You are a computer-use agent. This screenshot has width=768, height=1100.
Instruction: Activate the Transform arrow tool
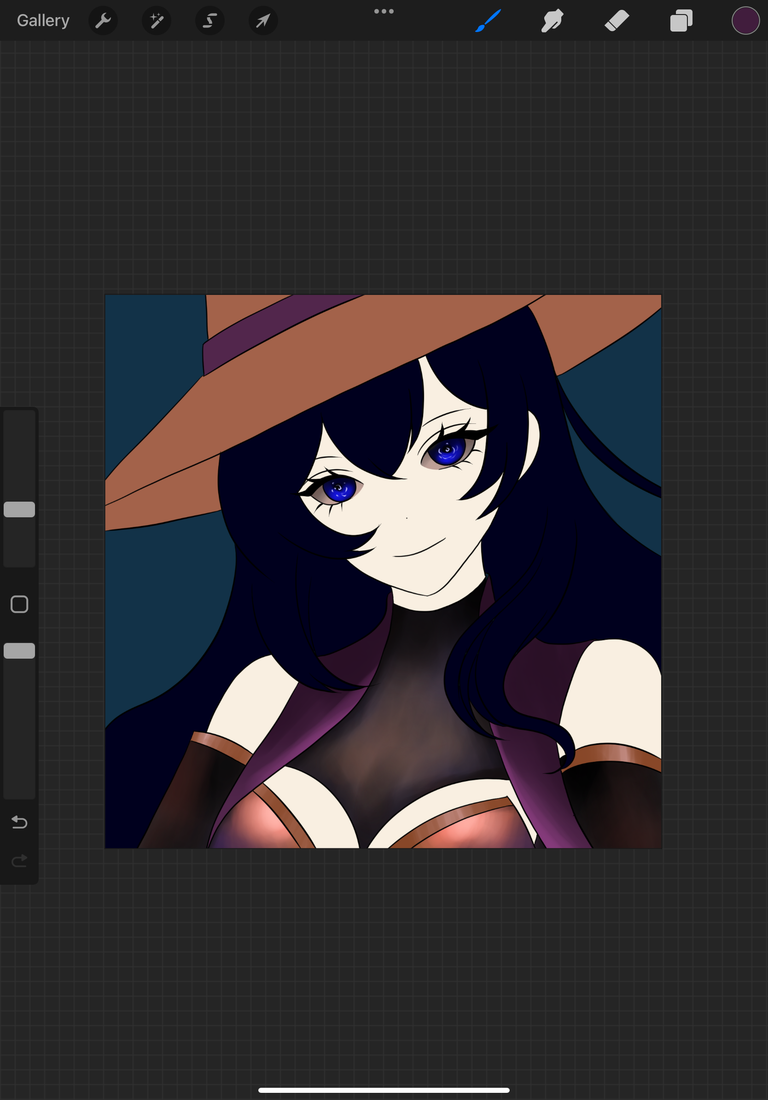[263, 20]
